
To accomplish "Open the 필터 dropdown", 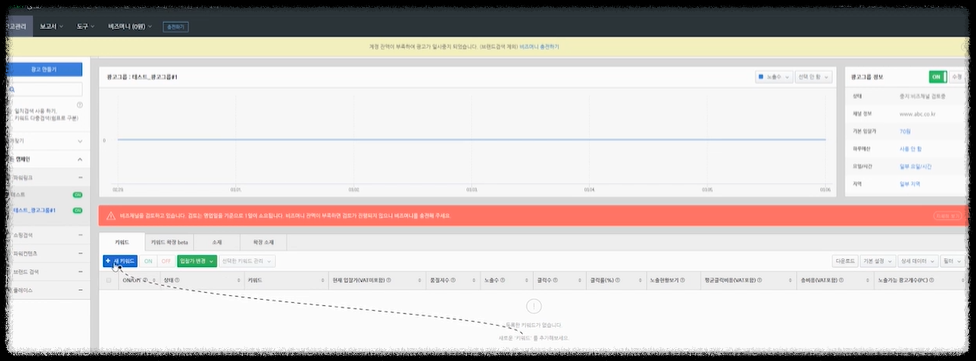I will (952, 261).
